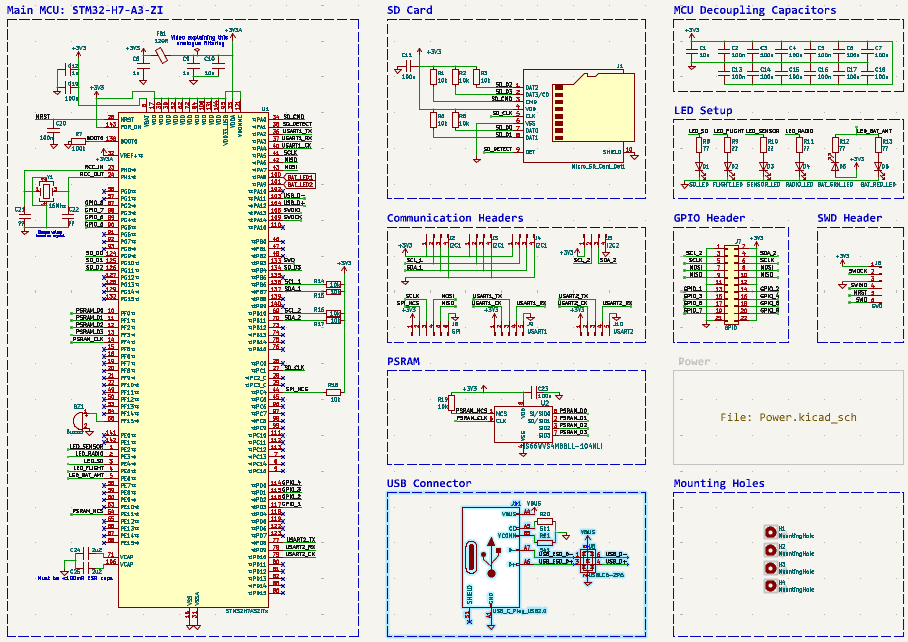Select the PSRAM chip U2 symbol

[x=525, y=423]
